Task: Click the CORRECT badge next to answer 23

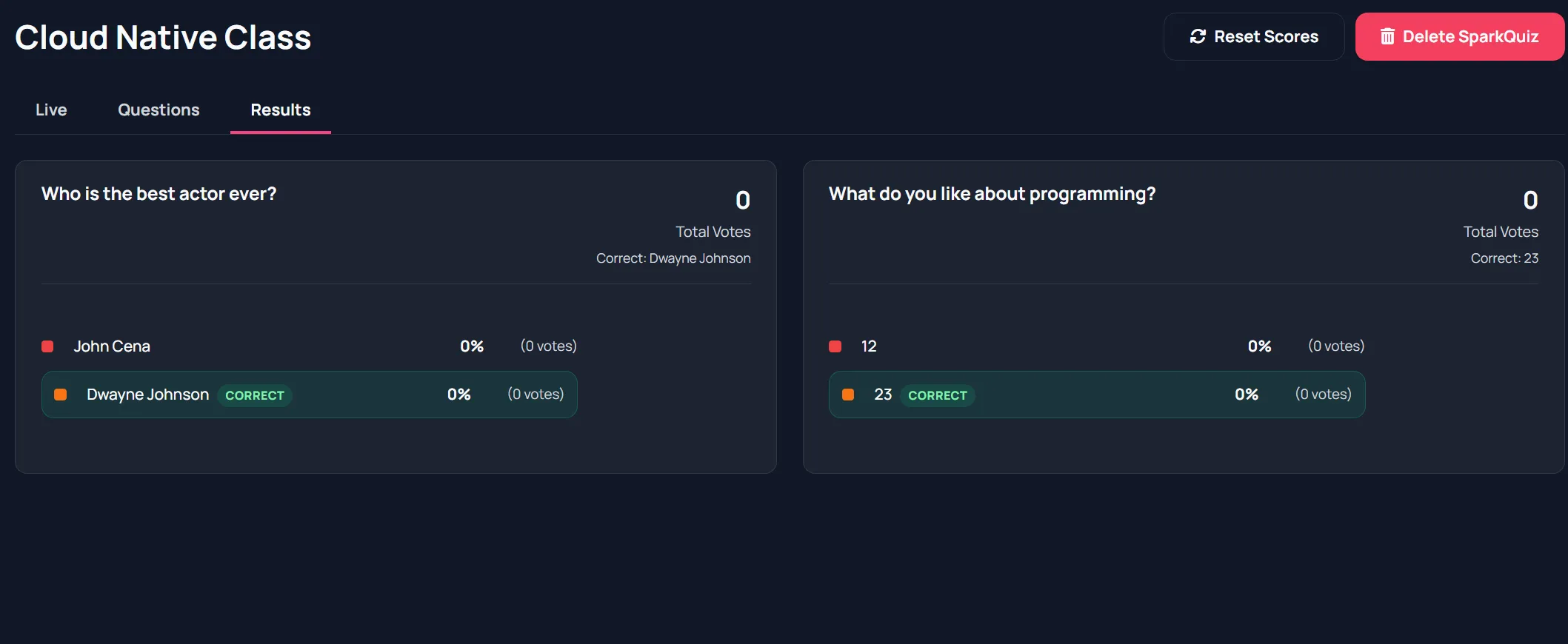Action: point(938,395)
